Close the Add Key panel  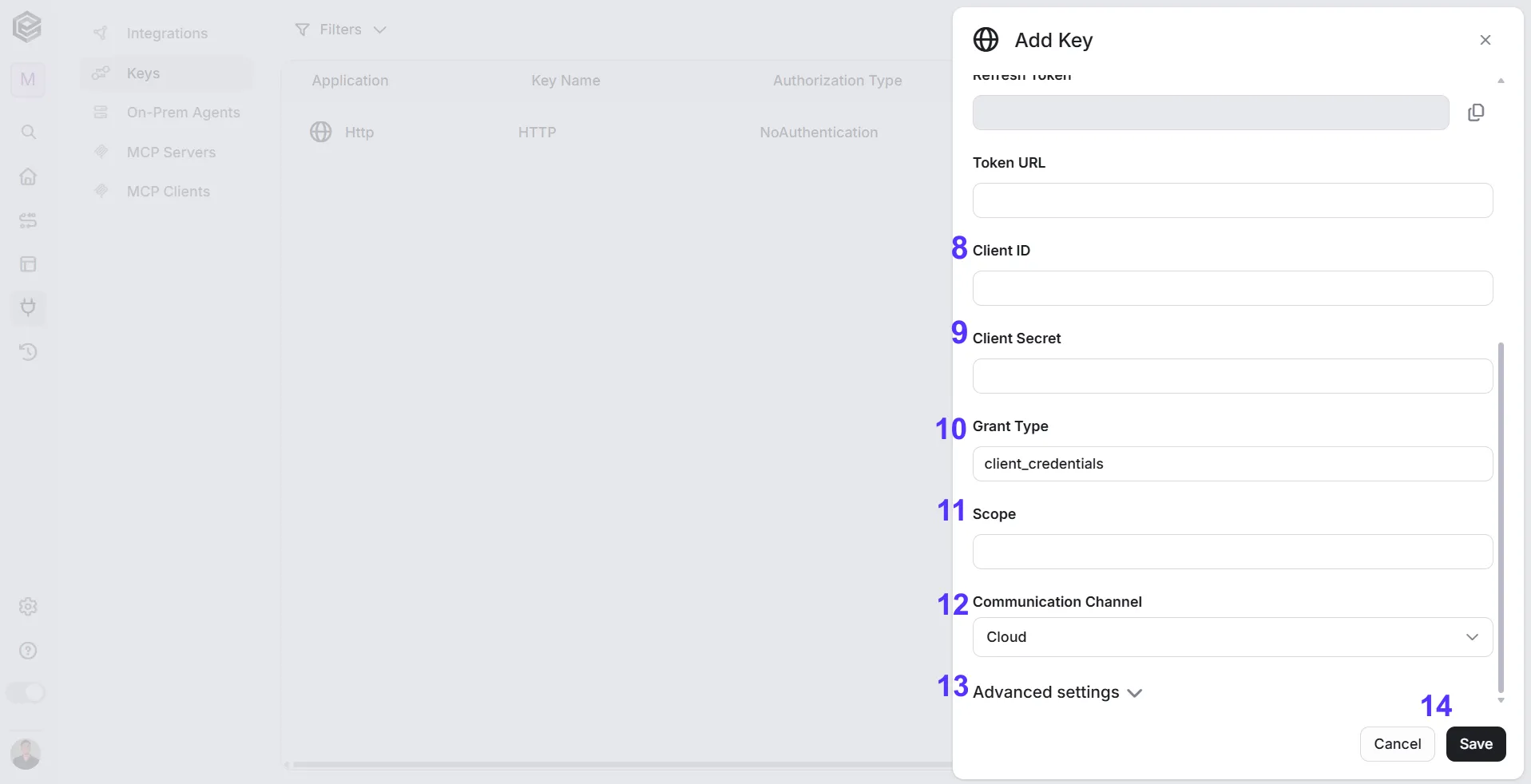coord(1485,40)
